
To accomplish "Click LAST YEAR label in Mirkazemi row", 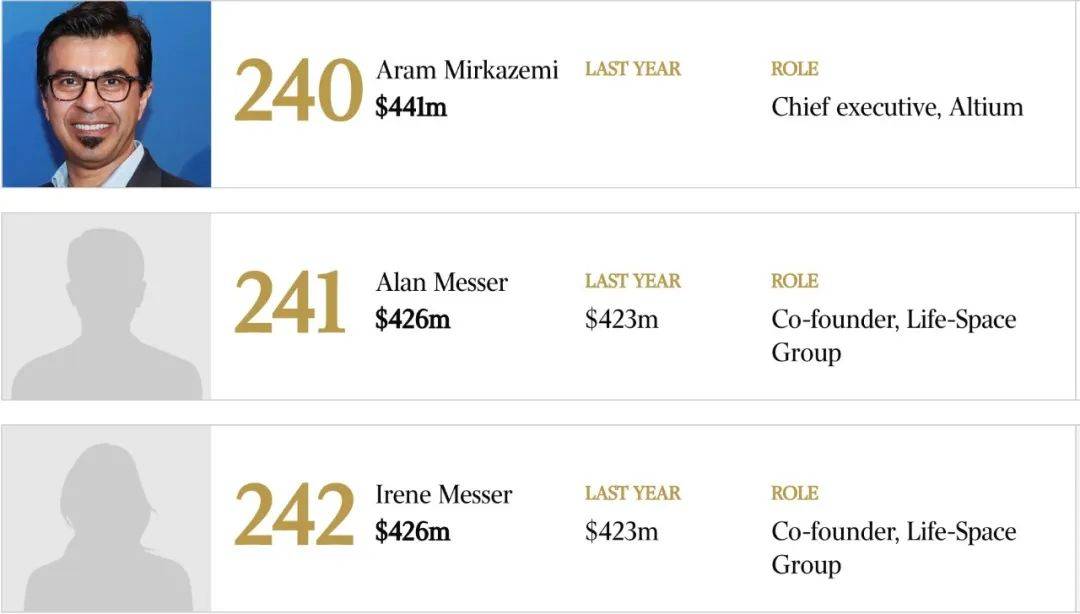I will (x=633, y=69).
